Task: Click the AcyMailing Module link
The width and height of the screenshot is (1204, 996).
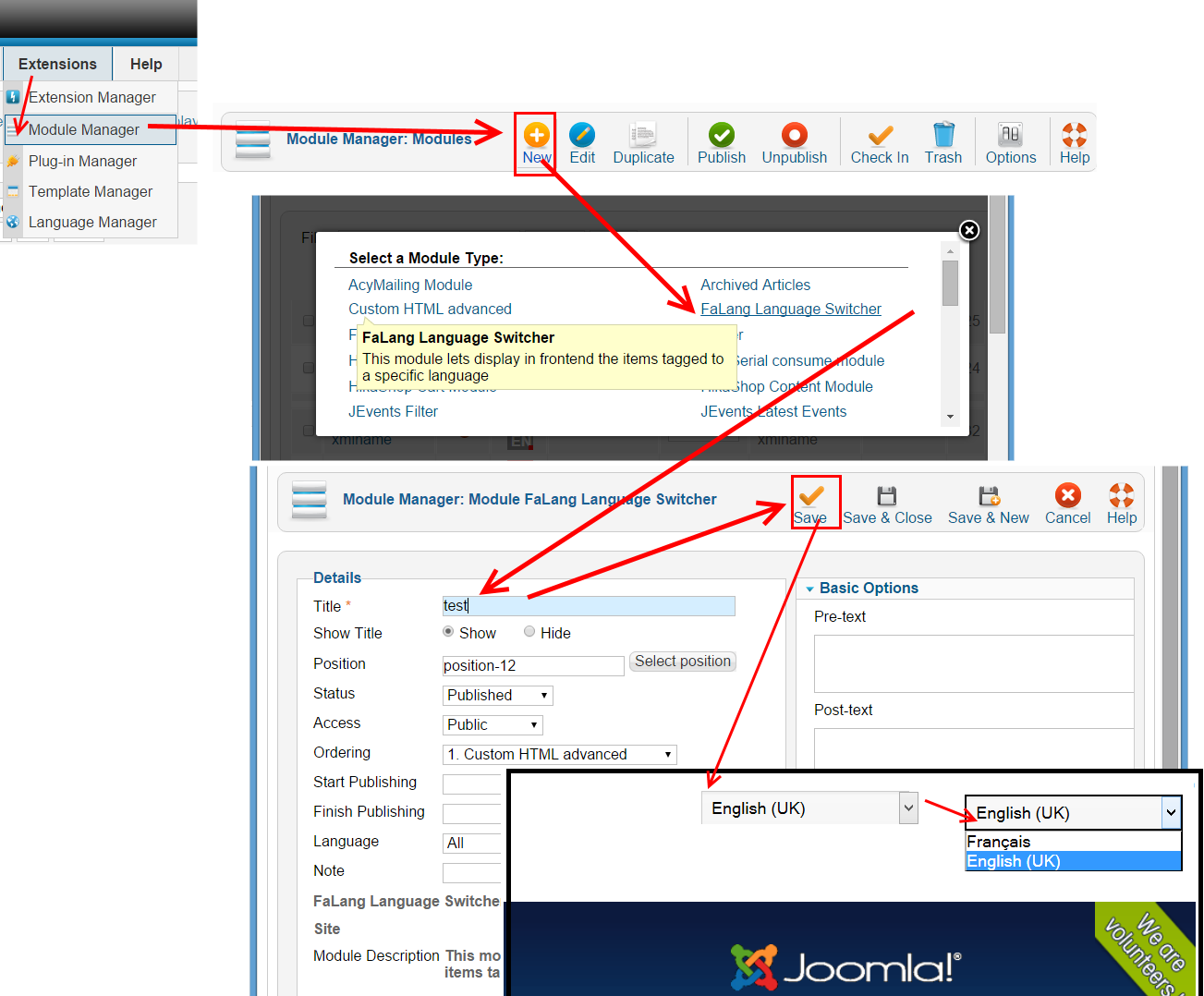Action: coord(410,285)
